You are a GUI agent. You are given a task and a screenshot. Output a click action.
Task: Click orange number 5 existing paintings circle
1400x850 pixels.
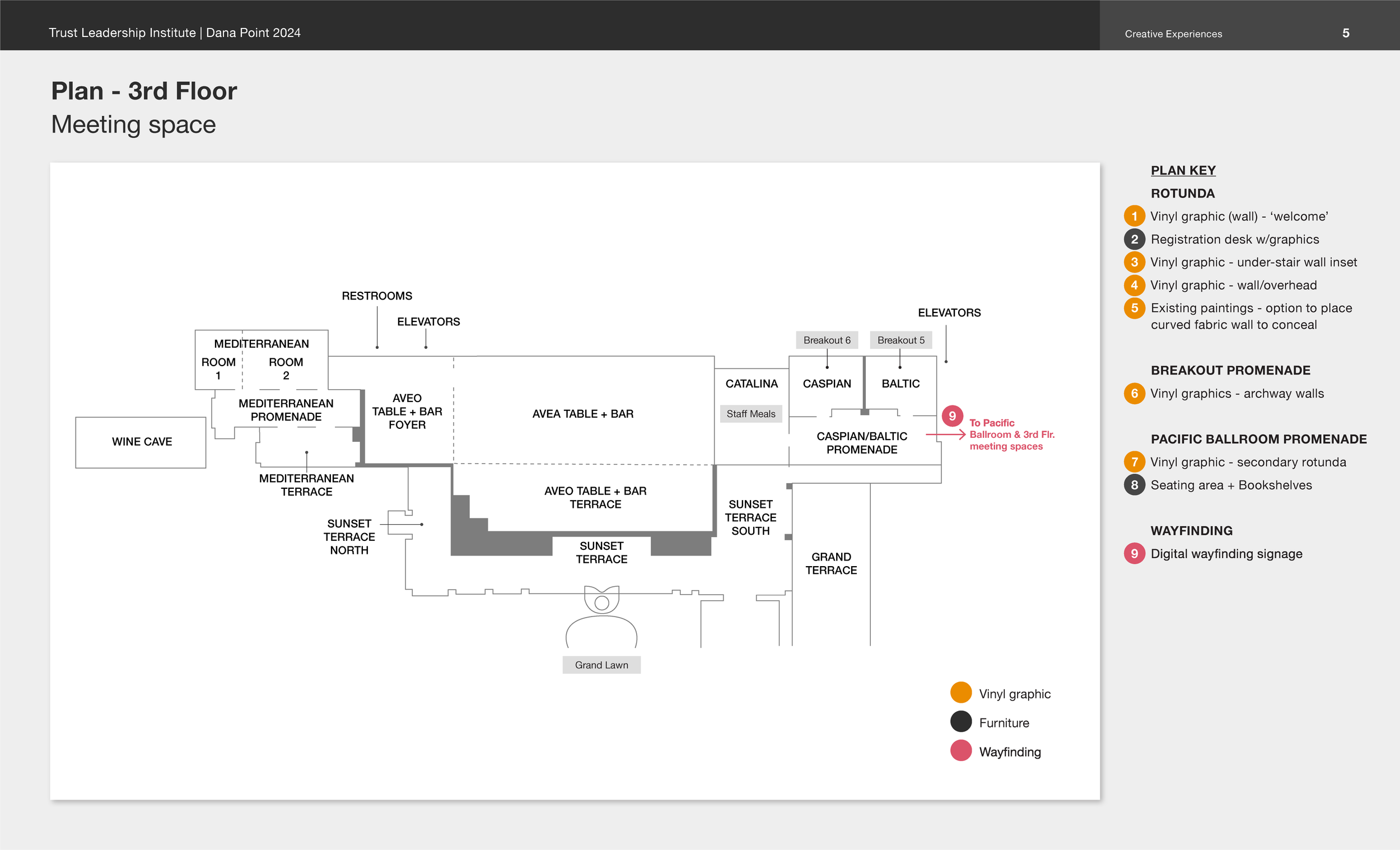tap(1134, 308)
